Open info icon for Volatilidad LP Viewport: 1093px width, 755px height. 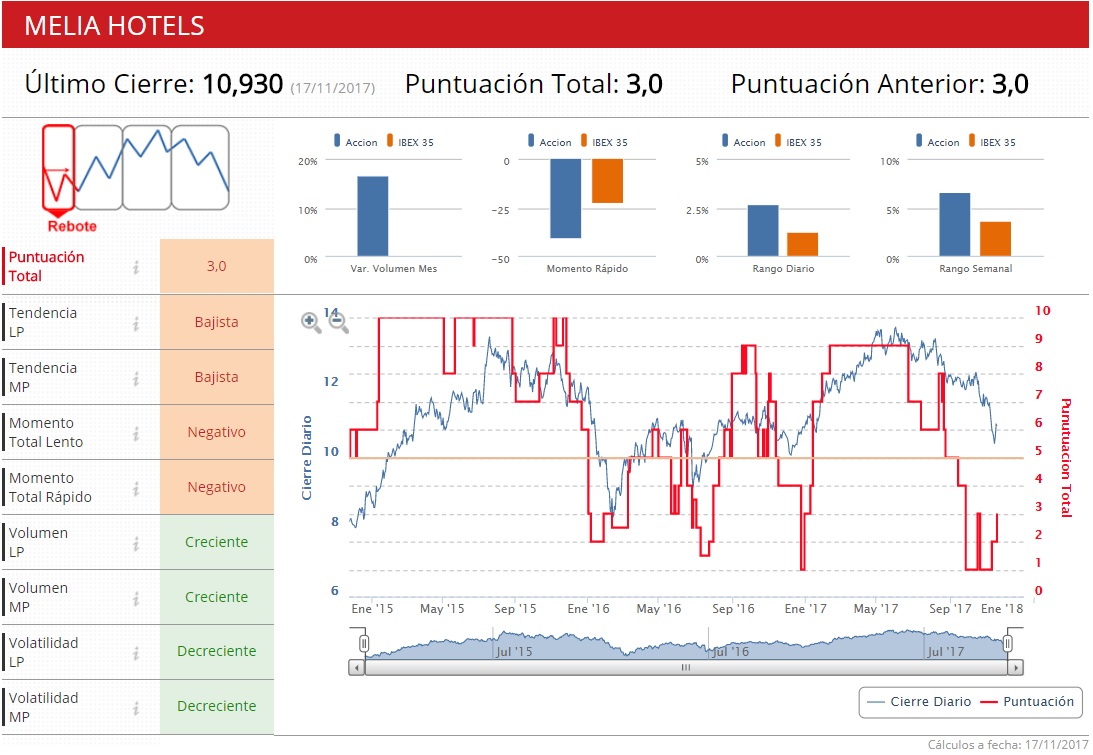[x=137, y=653]
